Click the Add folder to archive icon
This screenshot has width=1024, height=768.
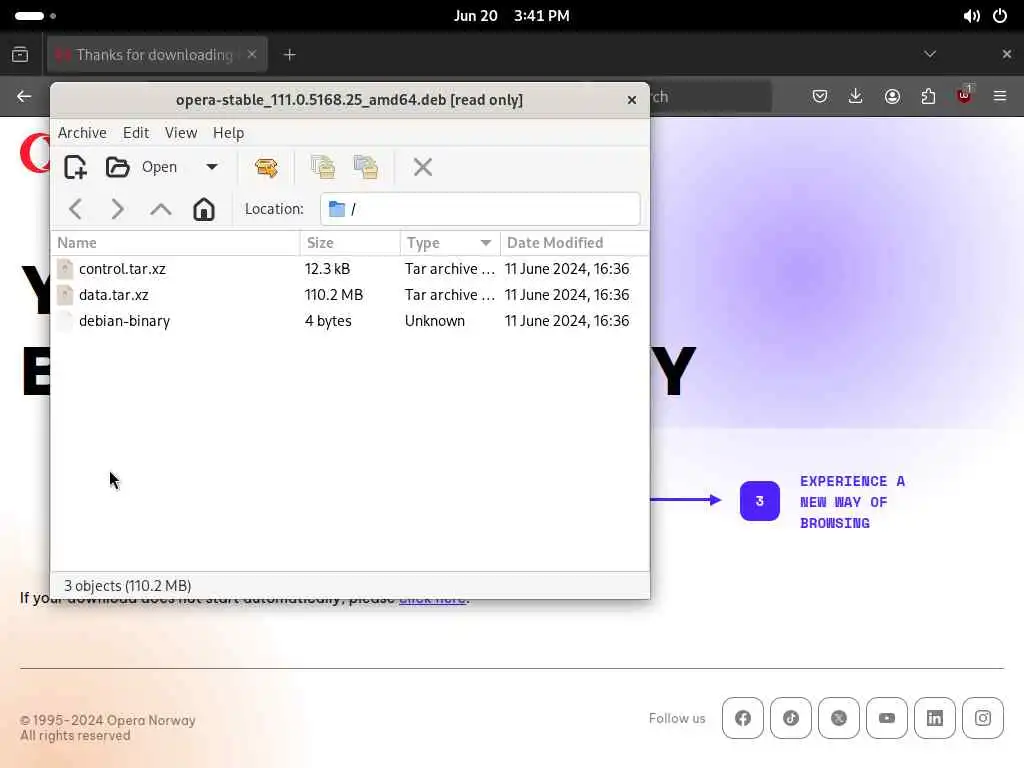click(366, 167)
